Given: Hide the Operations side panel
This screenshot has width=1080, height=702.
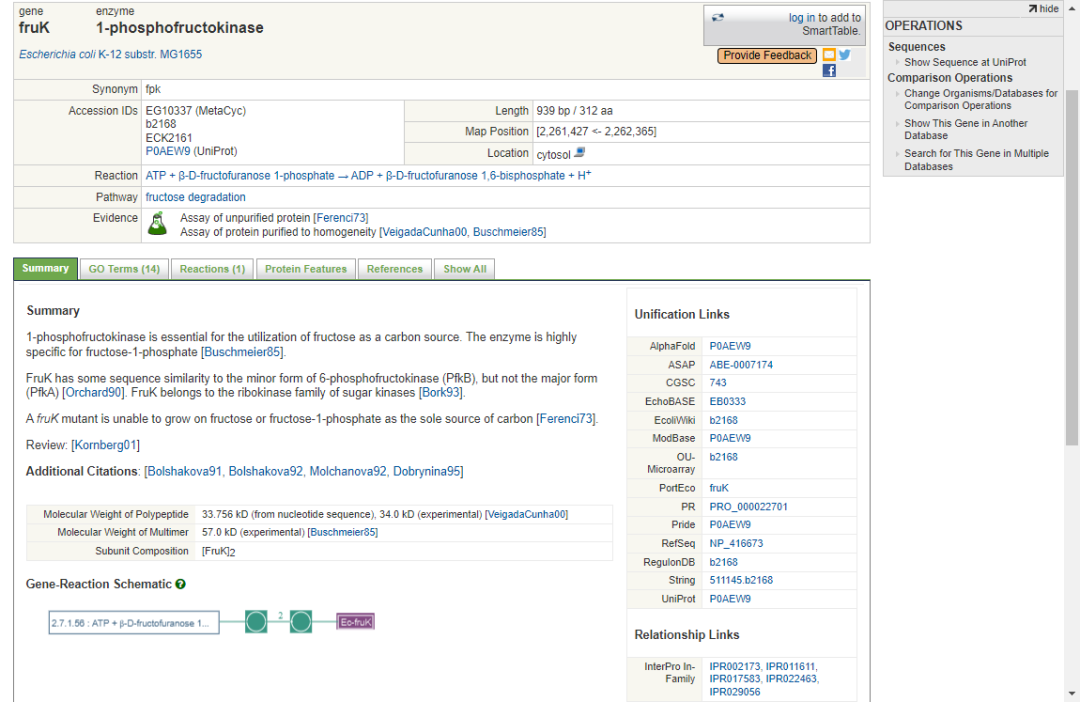Looking at the screenshot, I should (x=1043, y=8).
